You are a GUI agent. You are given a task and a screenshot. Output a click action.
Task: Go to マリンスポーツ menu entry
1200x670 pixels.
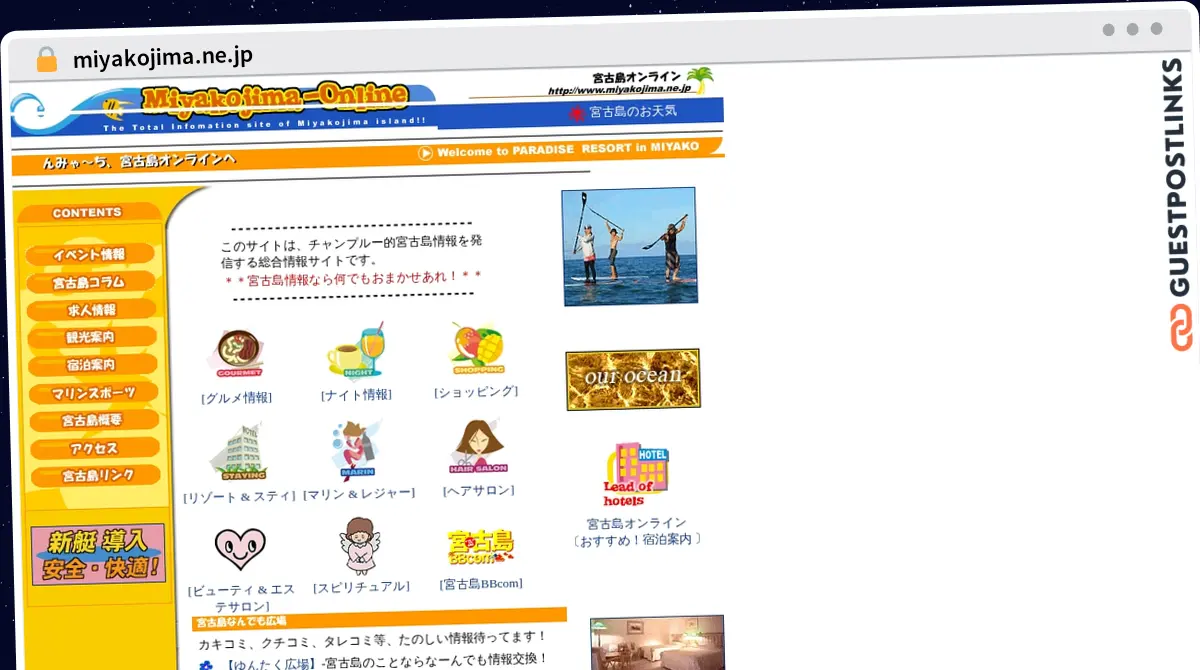pyautogui.click(x=94, y=393)
